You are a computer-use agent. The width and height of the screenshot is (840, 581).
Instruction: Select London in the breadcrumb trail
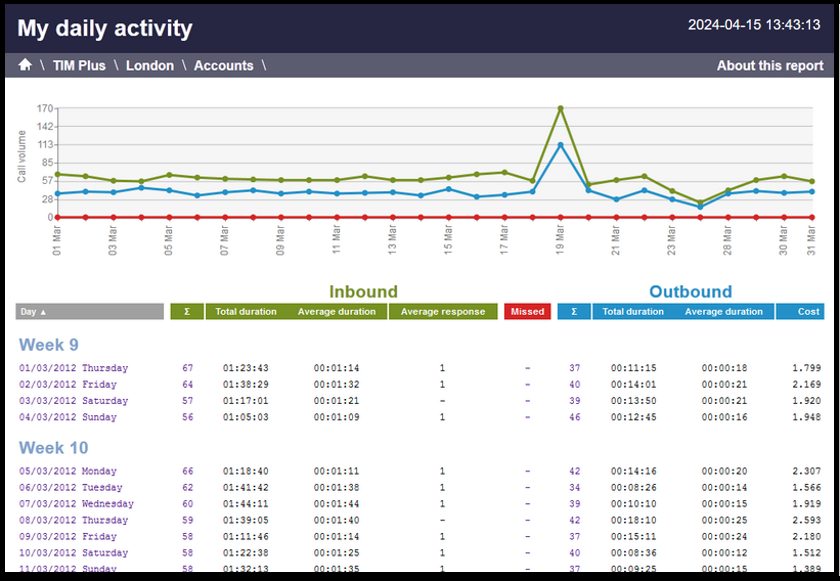[150, 65]
